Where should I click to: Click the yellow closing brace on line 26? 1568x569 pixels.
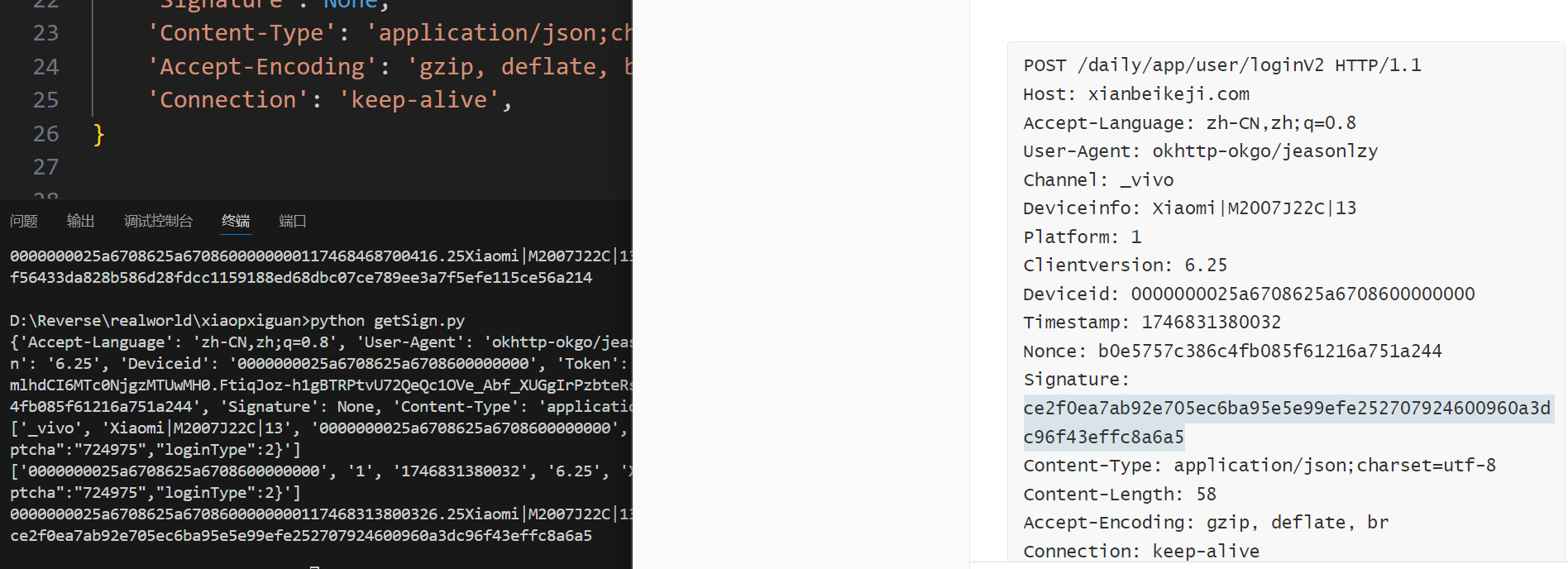coord(98,134)
